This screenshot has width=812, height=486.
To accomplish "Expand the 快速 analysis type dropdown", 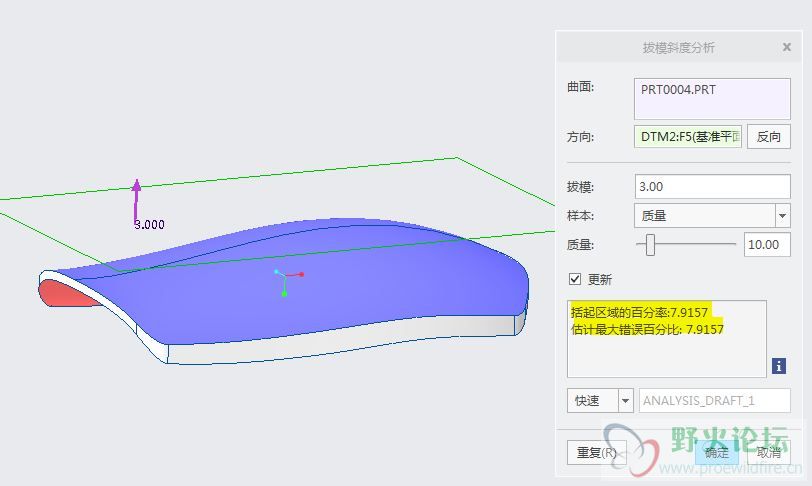I will (x=626, y=401).
